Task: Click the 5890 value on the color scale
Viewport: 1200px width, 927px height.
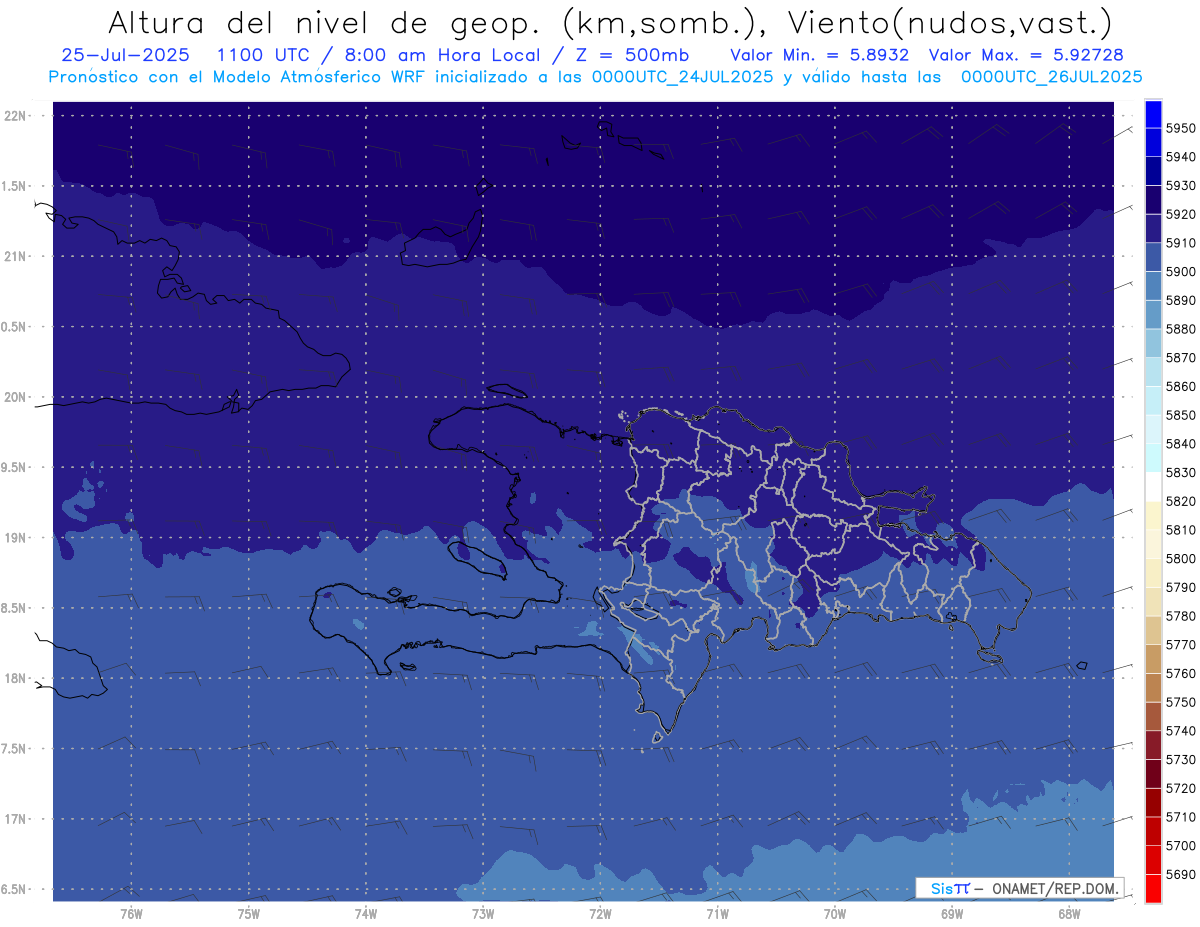Action: coord(1181,301)
